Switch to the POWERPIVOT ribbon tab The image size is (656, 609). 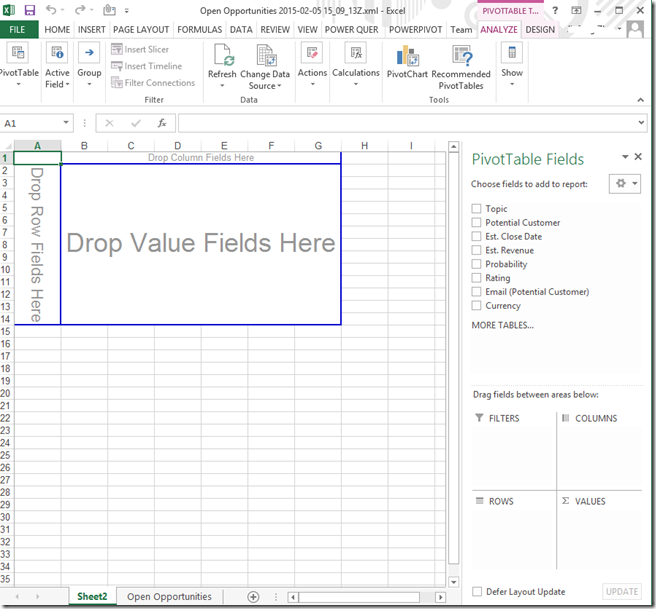click(415, 30)
